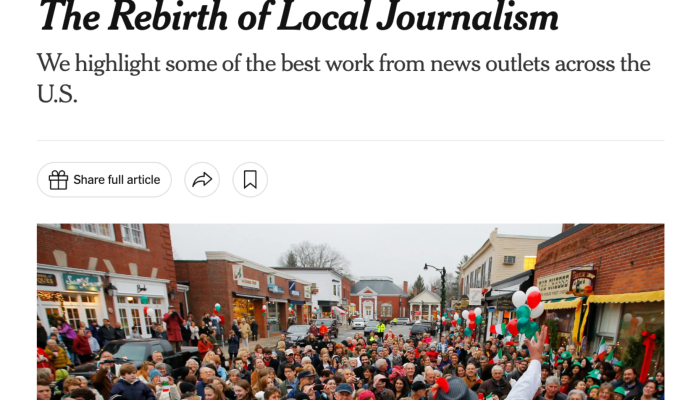680x400 pixels.
Task: Save article with the bookmark icon
Action: 250,180
